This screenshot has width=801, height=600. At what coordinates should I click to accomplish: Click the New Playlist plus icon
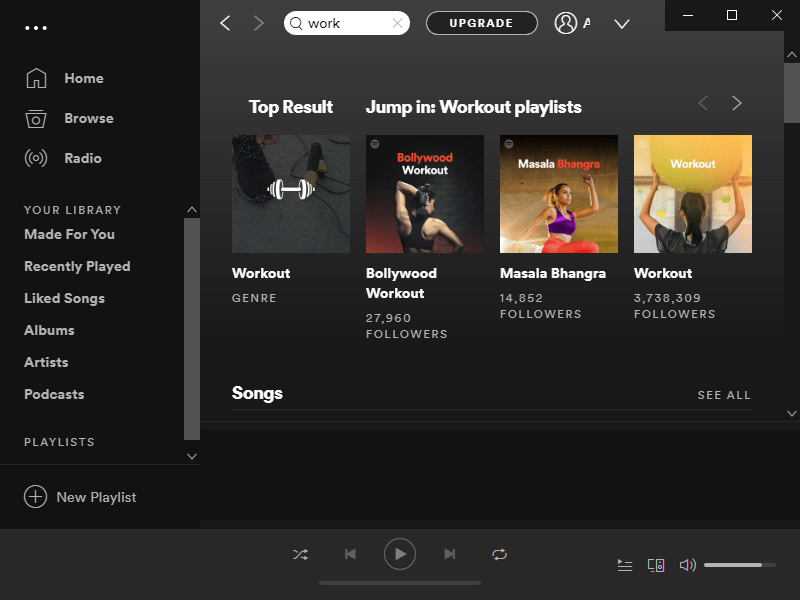(35, 497)
